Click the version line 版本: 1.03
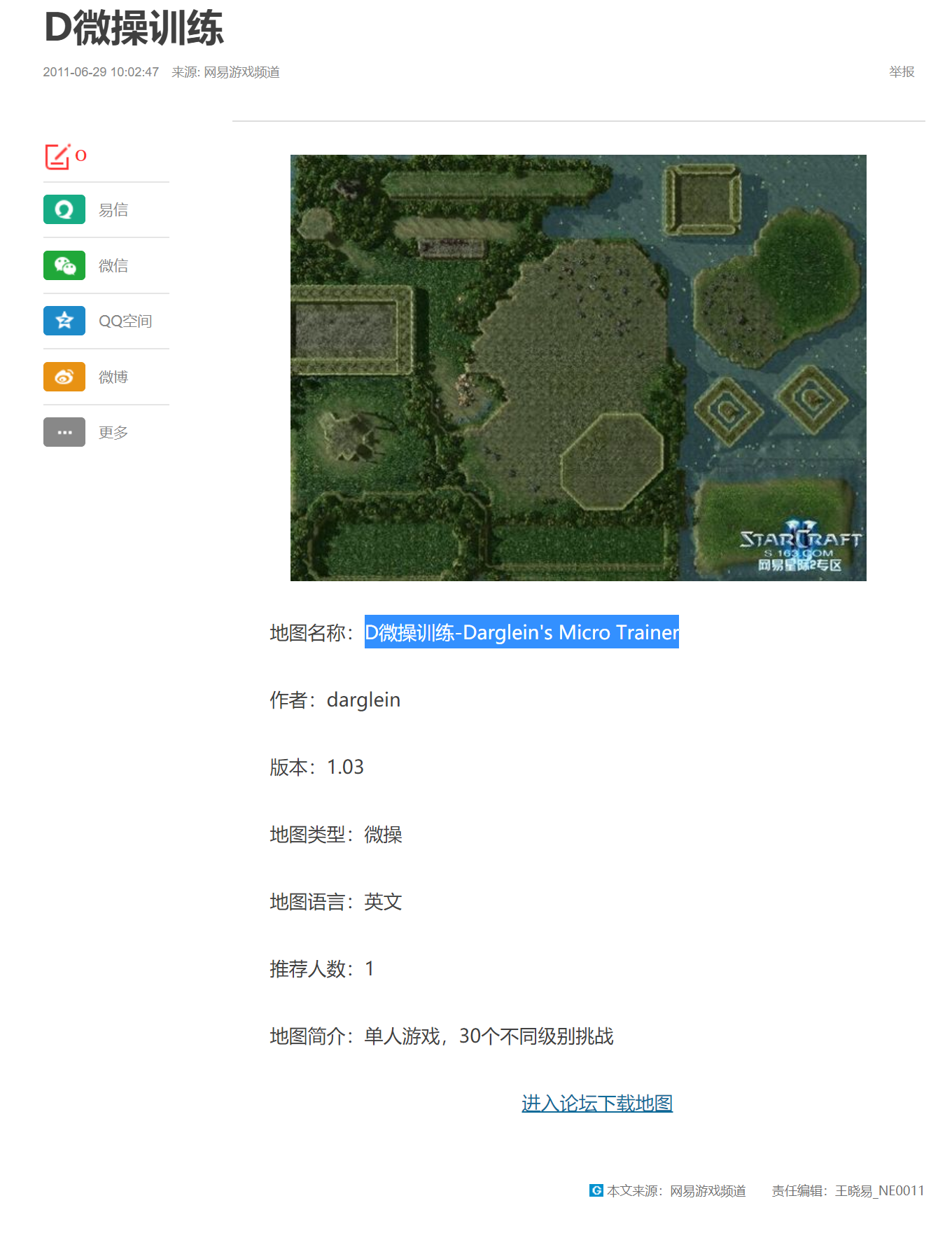This screenshot has height=1259, width=952. (316, 767)
